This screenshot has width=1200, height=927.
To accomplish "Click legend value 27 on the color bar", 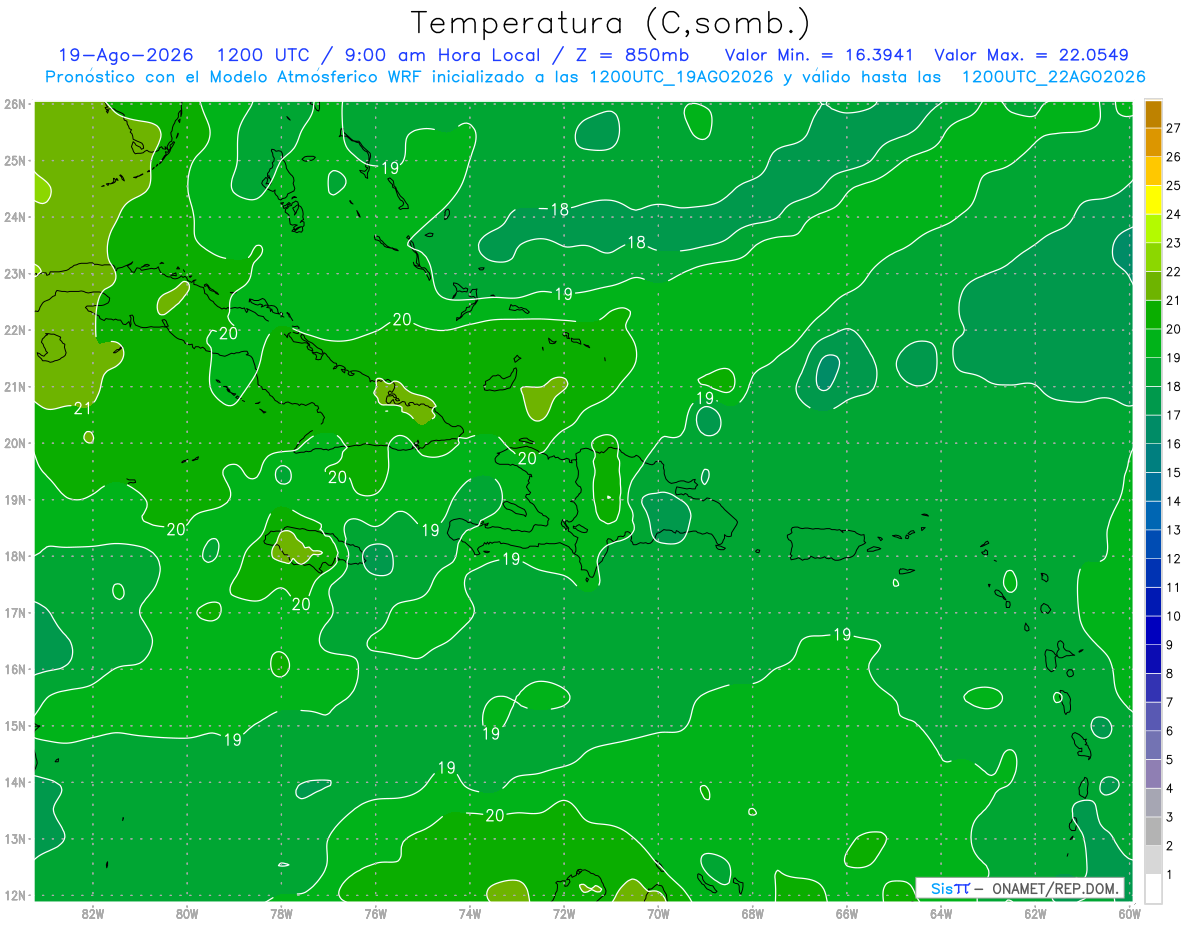I will coord(1174,127).
